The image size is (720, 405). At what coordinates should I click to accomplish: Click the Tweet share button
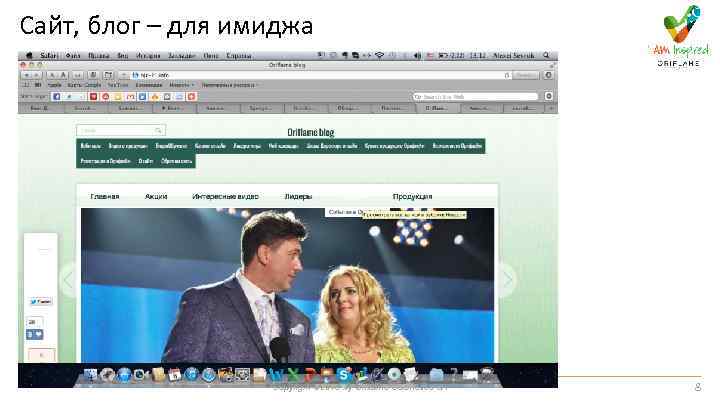point(41,302)
